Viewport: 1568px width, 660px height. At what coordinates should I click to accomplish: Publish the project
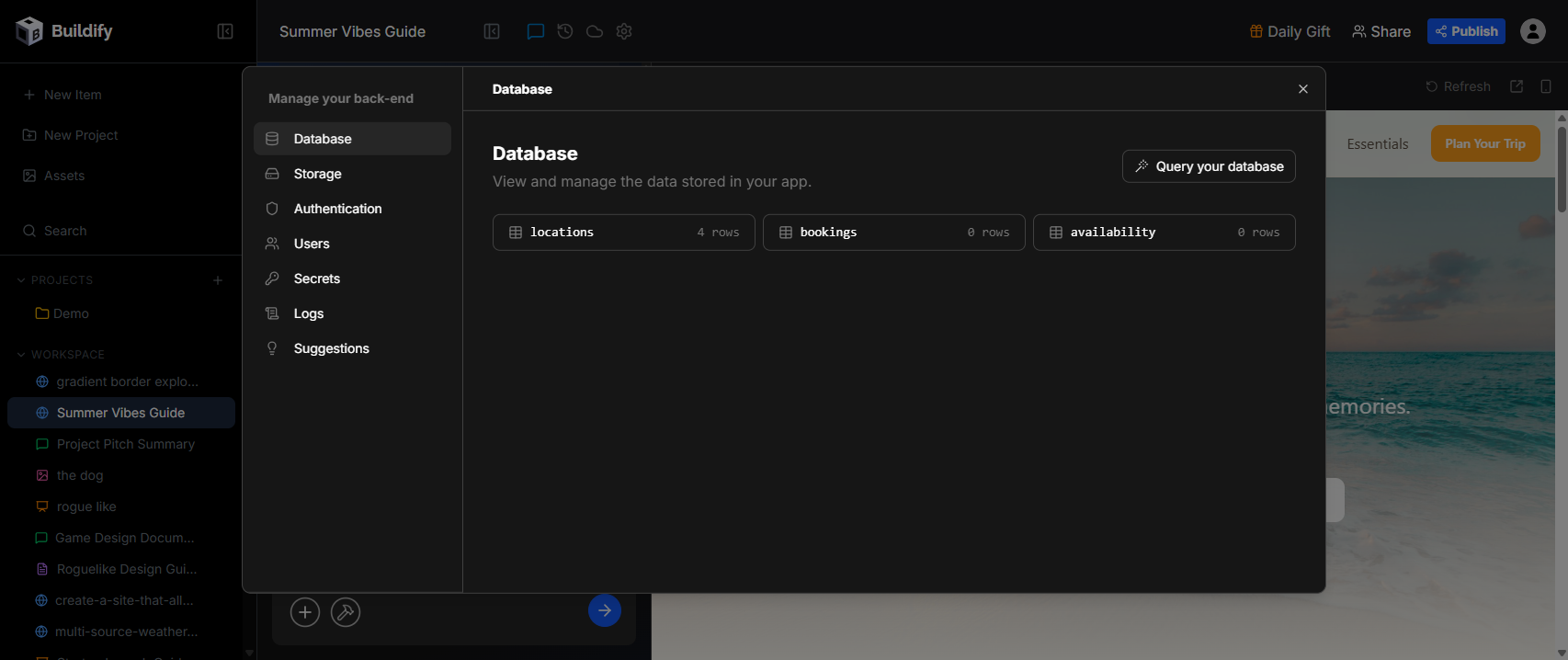click(x=1466, y=31)
